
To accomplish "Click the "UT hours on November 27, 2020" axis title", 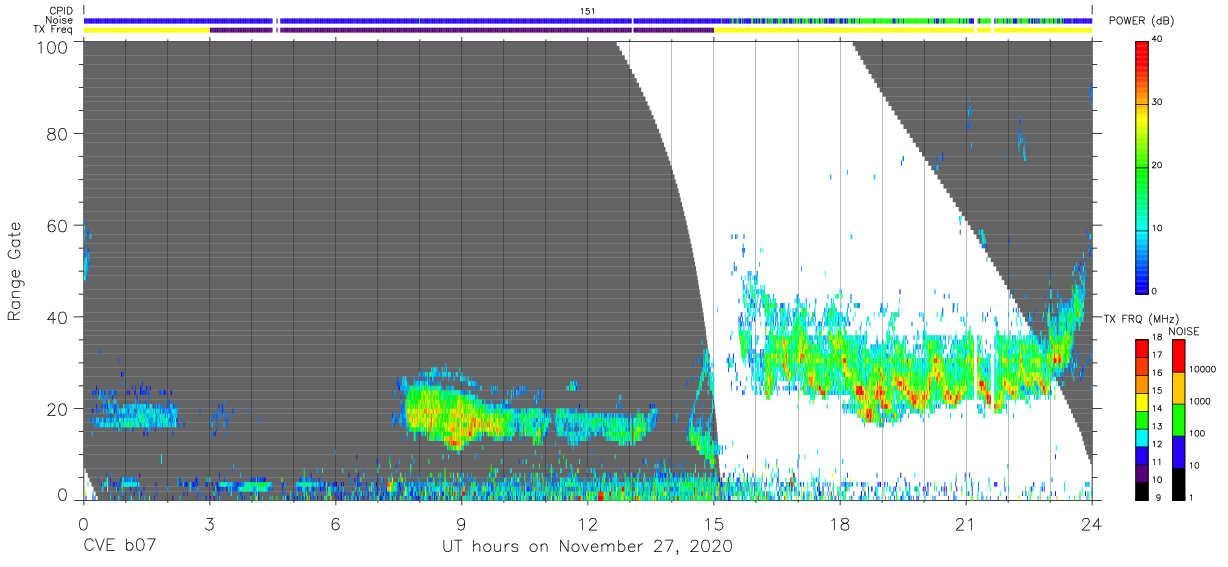I will tap(588, 547).
